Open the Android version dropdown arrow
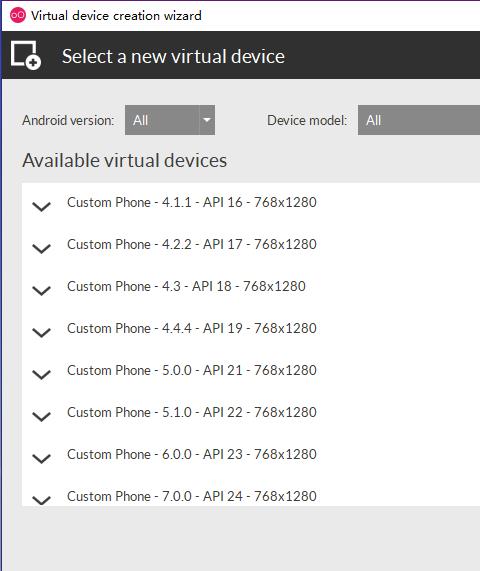The image size is (480, 571). (207, 120)
